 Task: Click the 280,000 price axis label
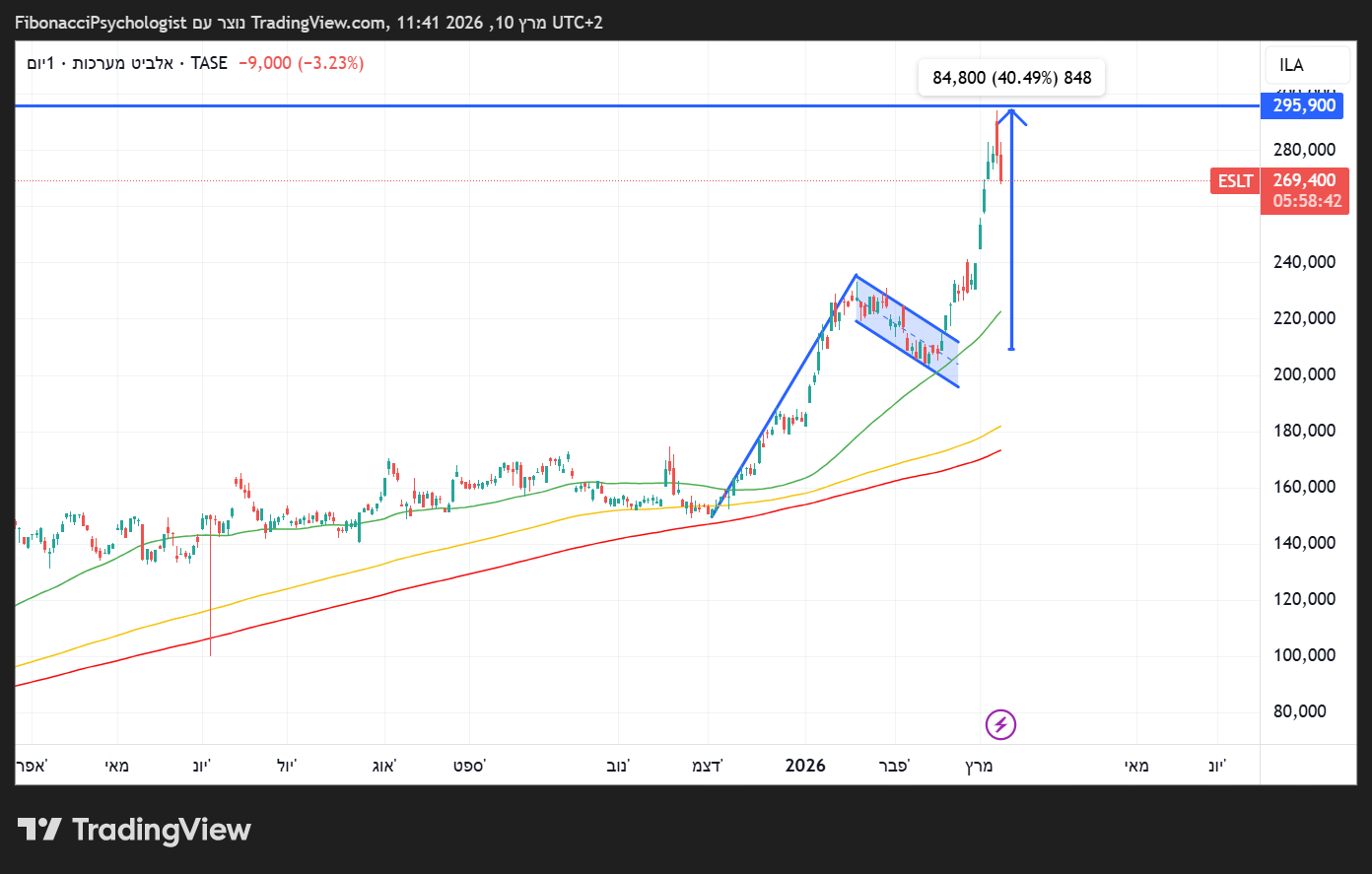coord(1305,150)
